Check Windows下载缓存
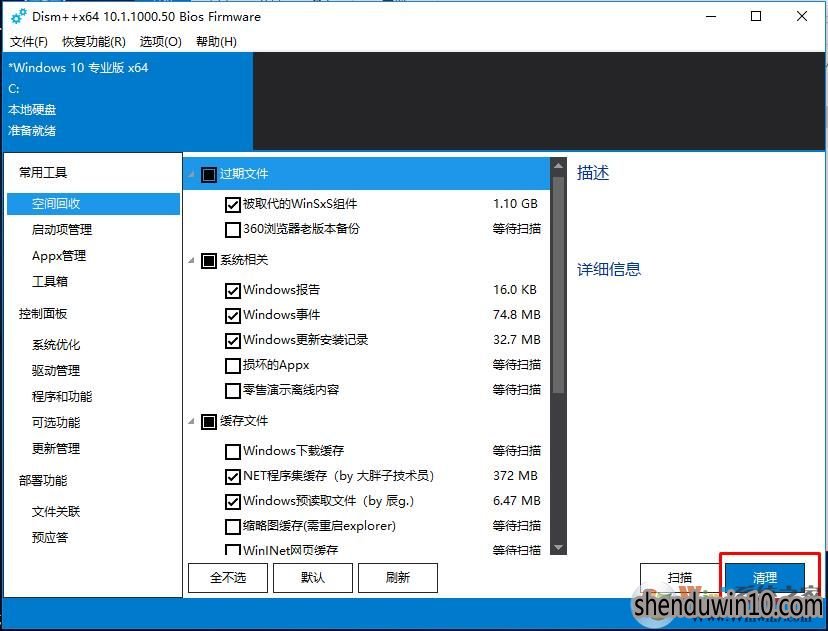Screen dimensions: 828x631 point(232,451)
